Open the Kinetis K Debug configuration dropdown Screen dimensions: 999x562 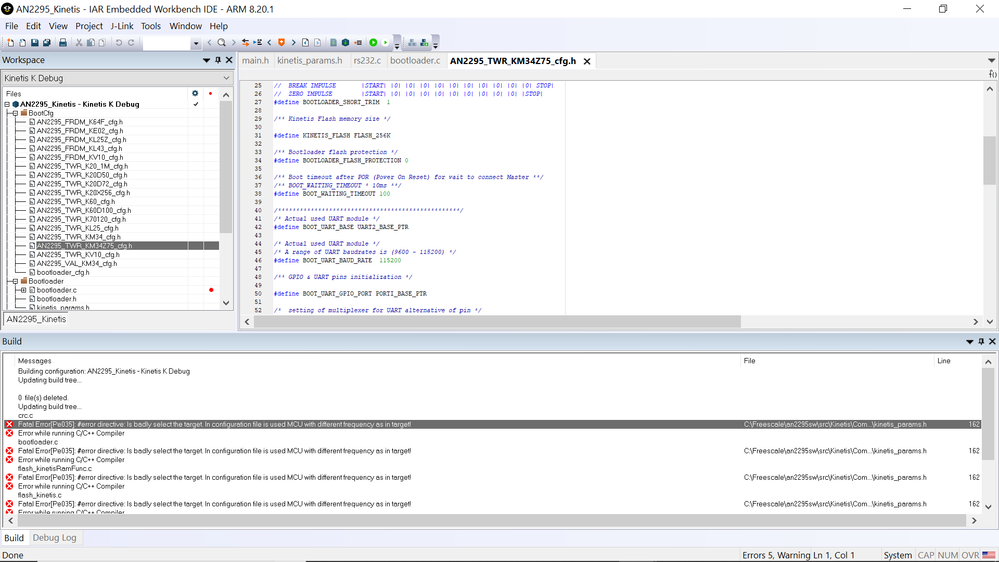click(226, 78)
